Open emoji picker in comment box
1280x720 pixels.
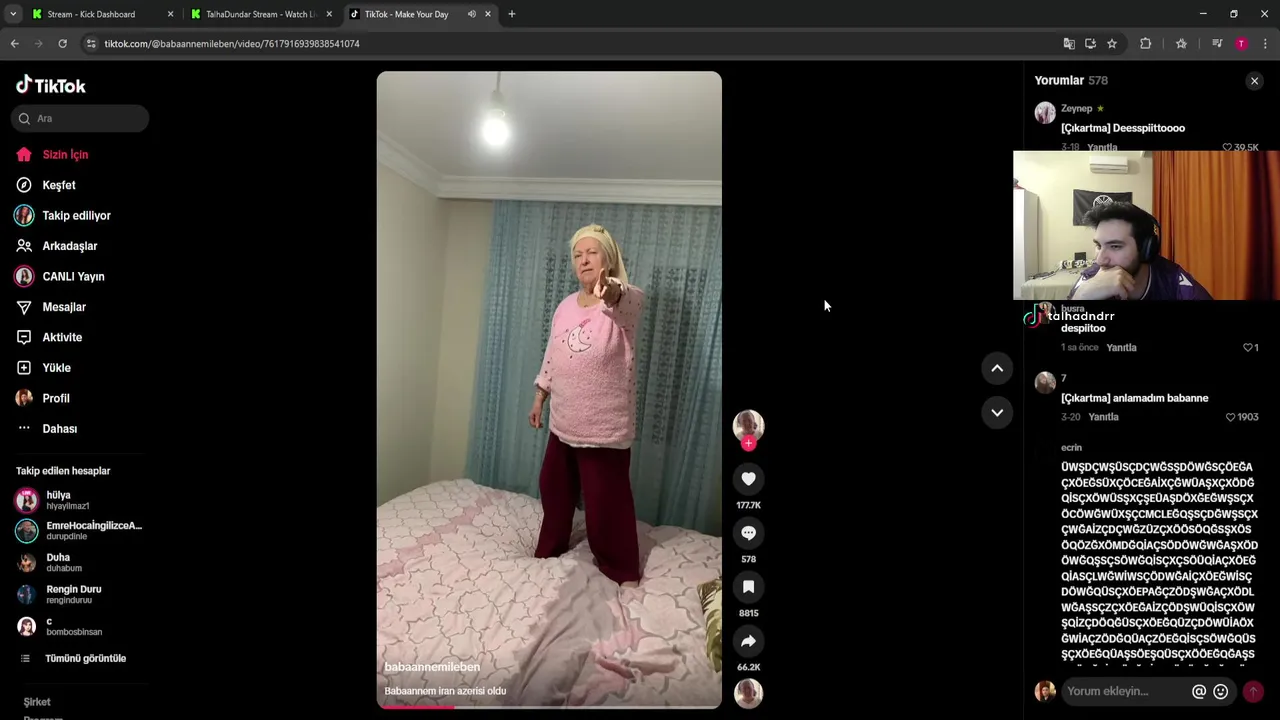pyautogui.click(x=1220, y=691)
